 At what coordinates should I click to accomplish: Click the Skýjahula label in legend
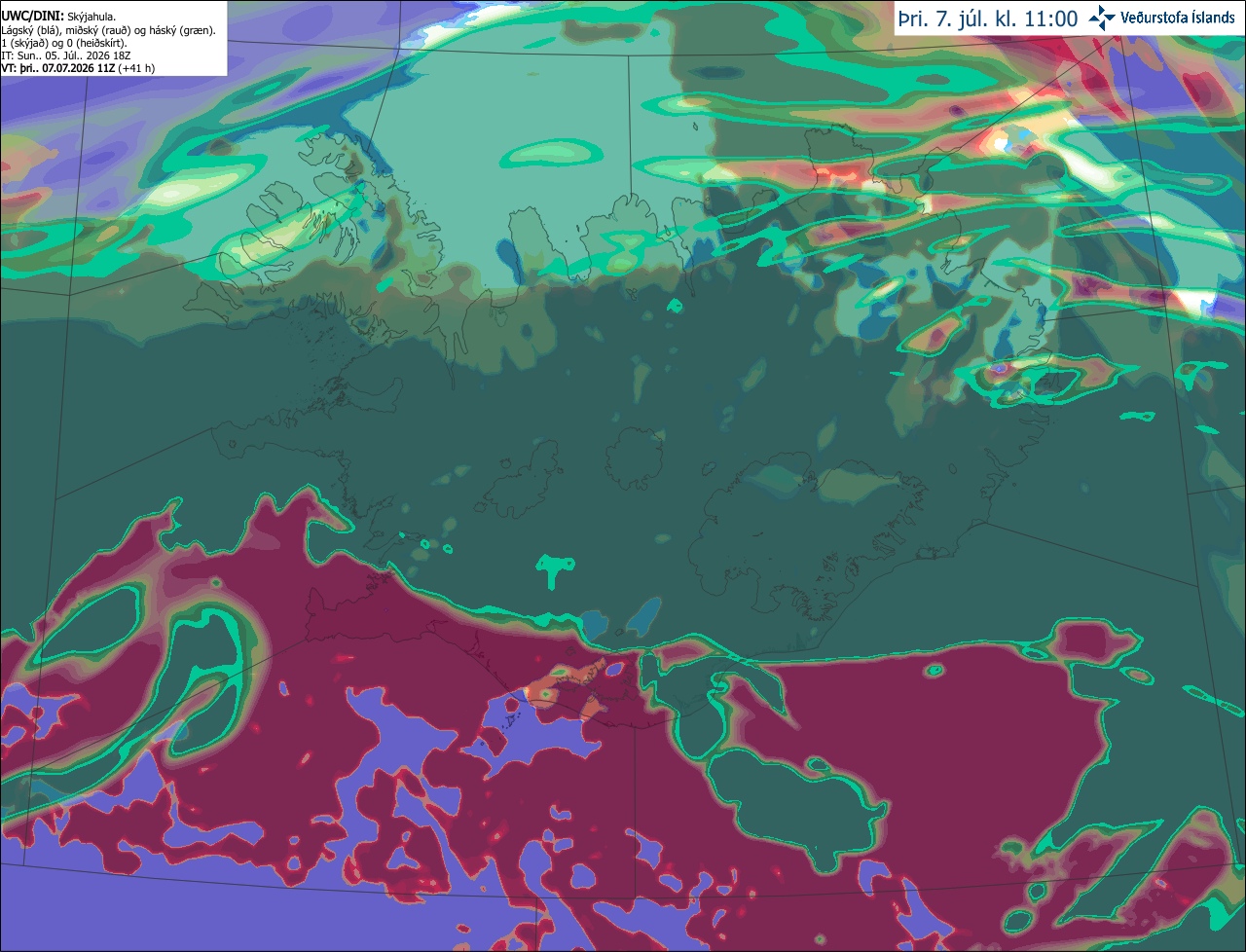92,17
